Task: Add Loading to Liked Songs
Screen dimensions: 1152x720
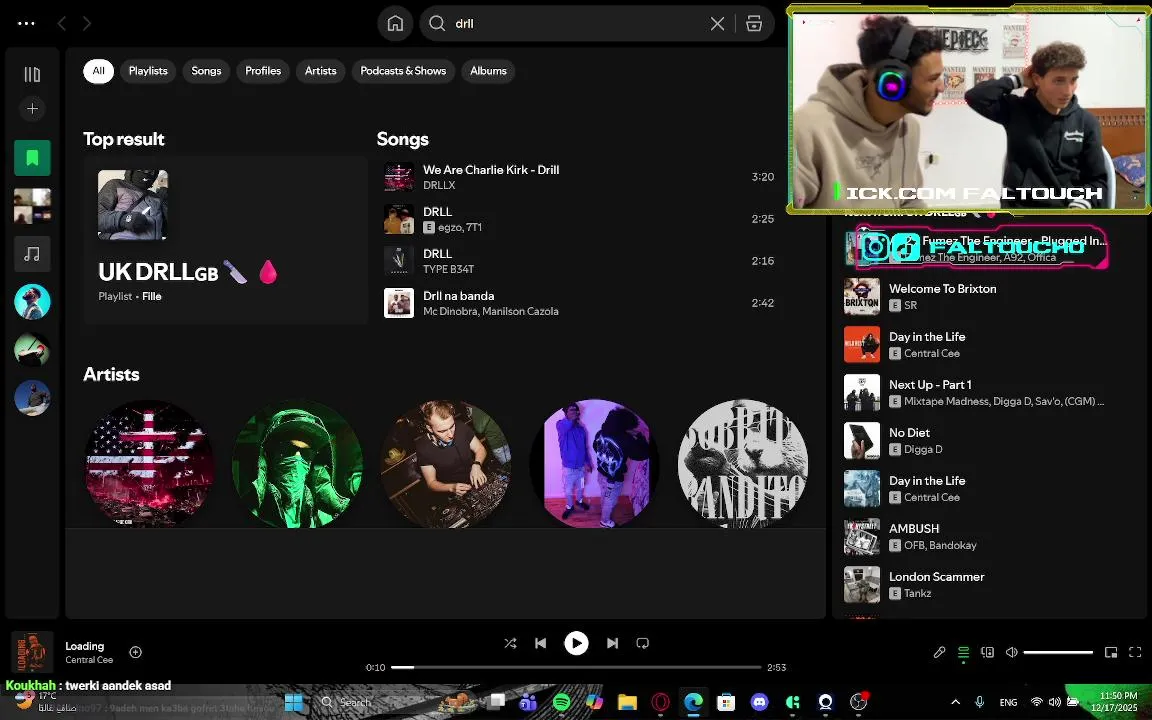Action: coord(135,652)
